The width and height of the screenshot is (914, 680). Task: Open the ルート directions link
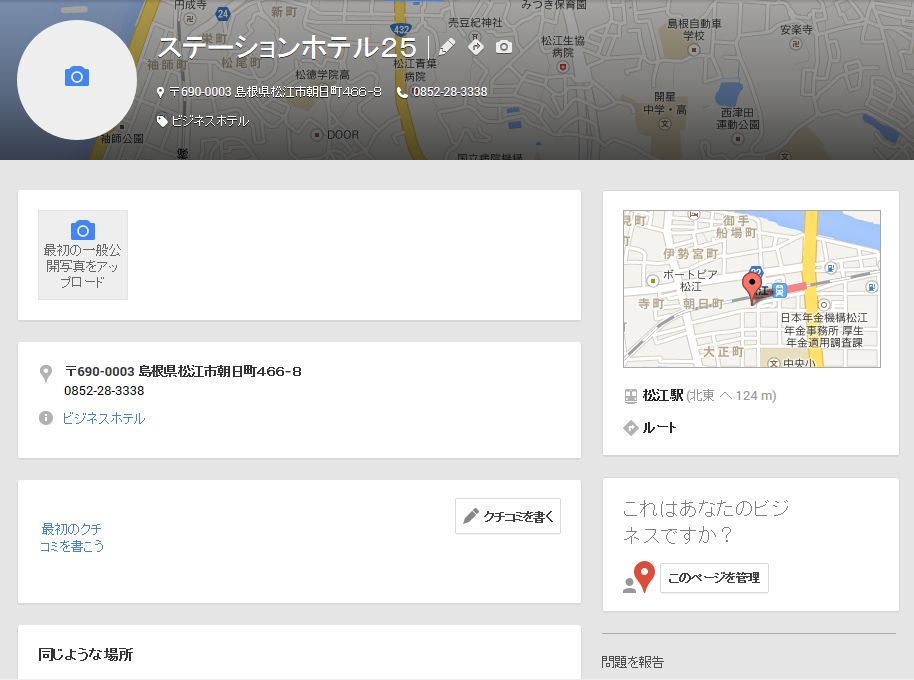tap(659, 428)
